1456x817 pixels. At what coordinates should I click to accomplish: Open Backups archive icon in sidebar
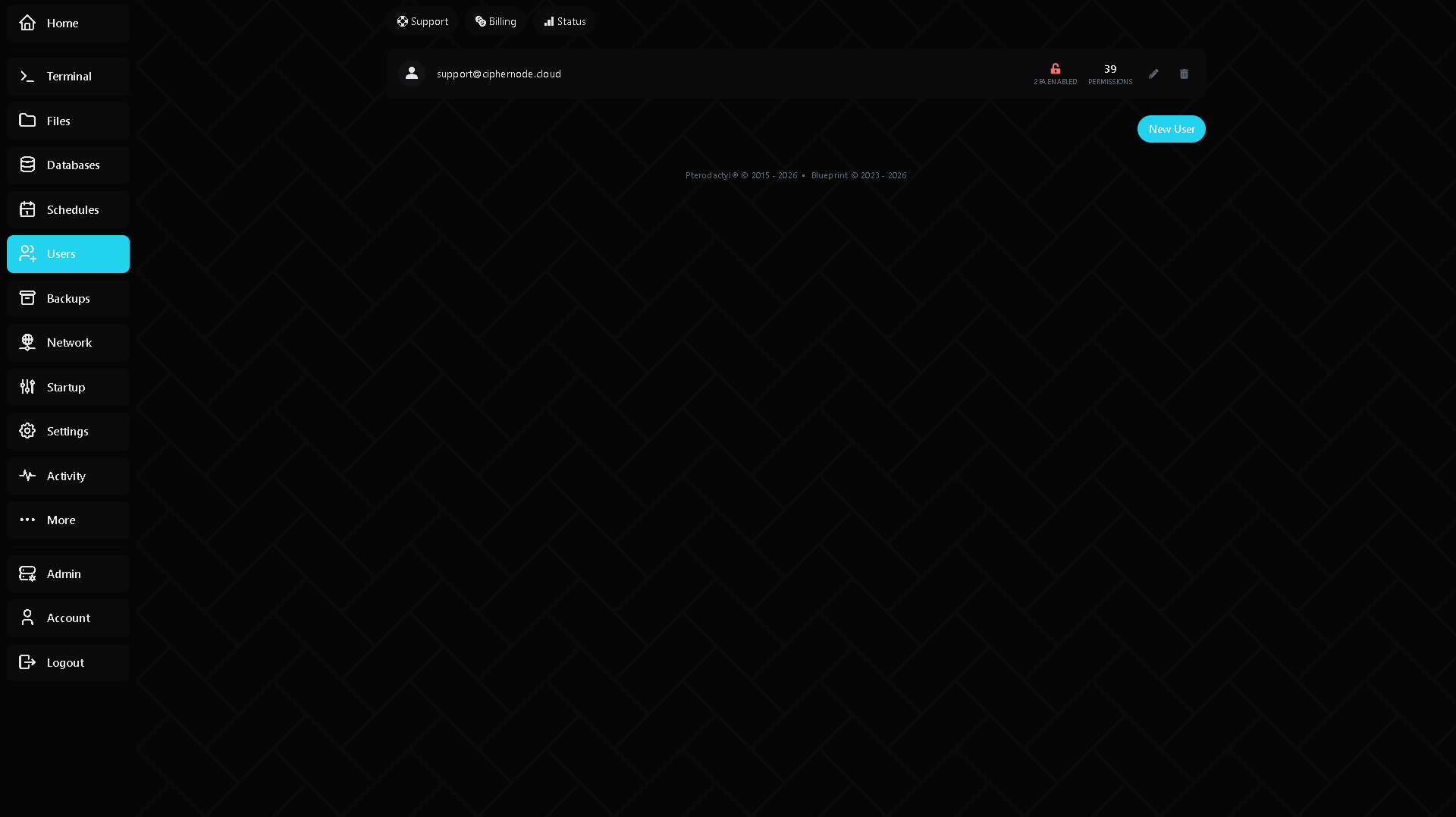(27, 298)
